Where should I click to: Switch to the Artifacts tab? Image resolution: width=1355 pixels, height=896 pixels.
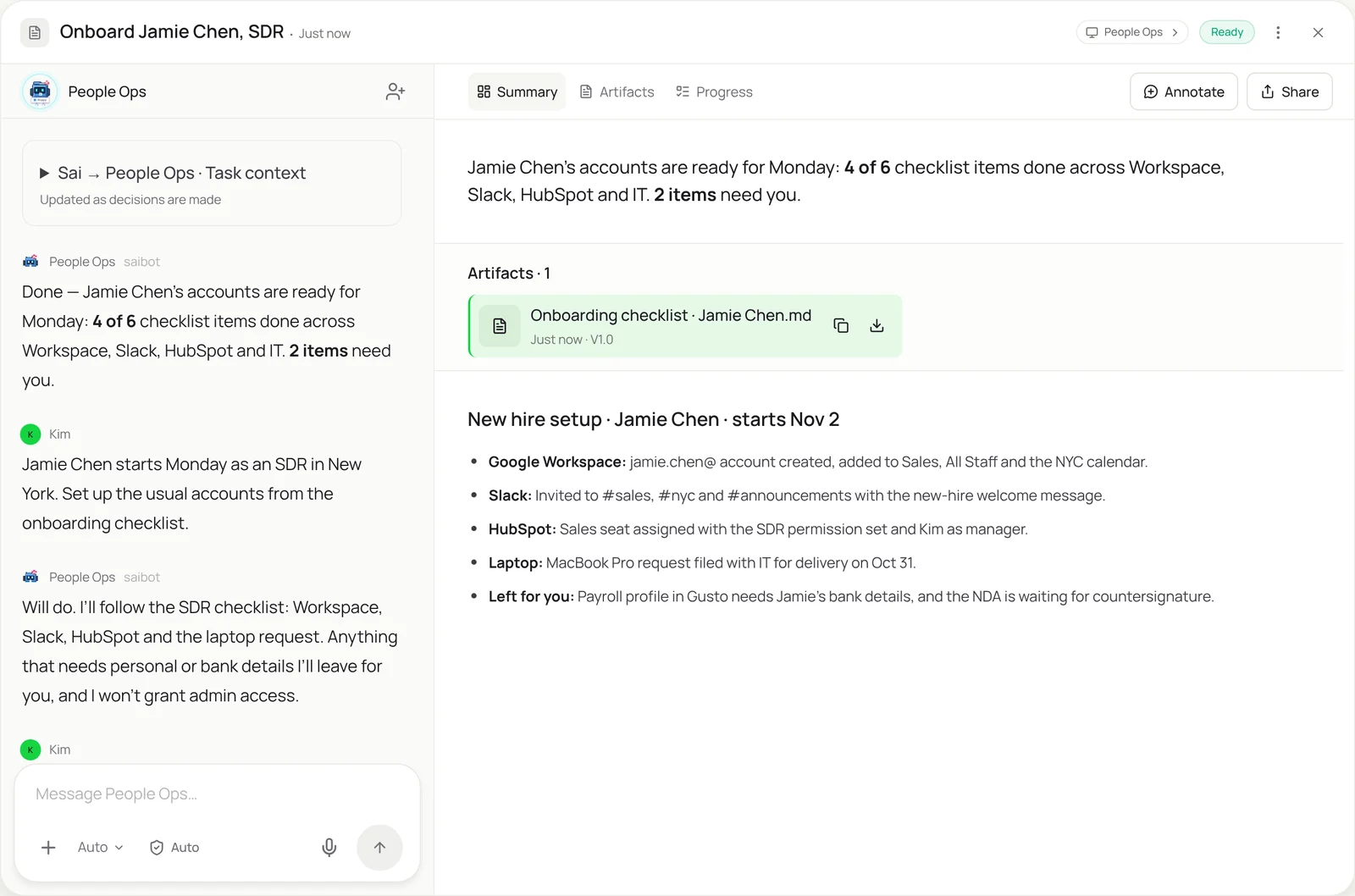tap(617, 91)
